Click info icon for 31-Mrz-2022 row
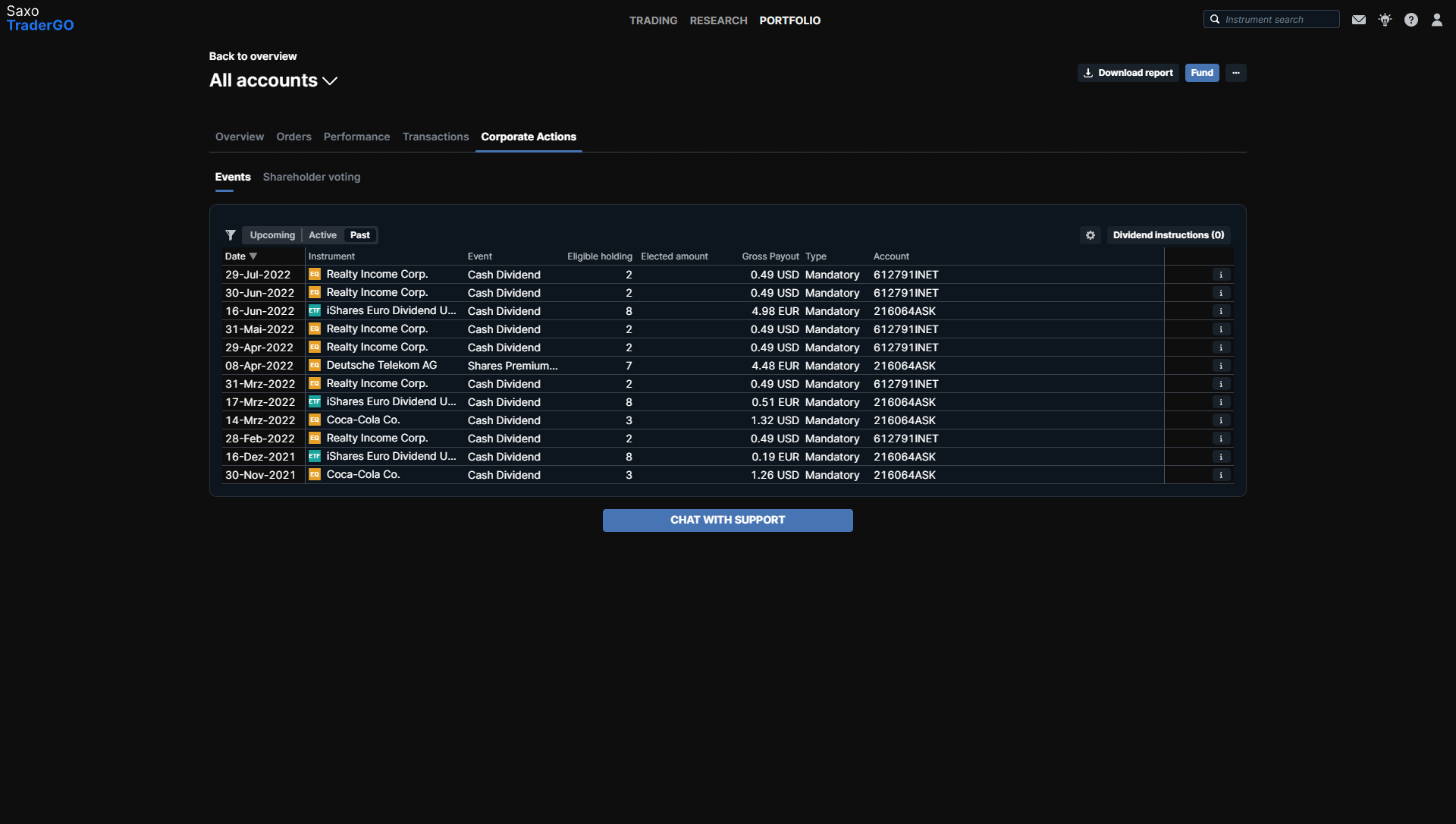Viewport: 1456px width, 824px height. point(1221,384)
